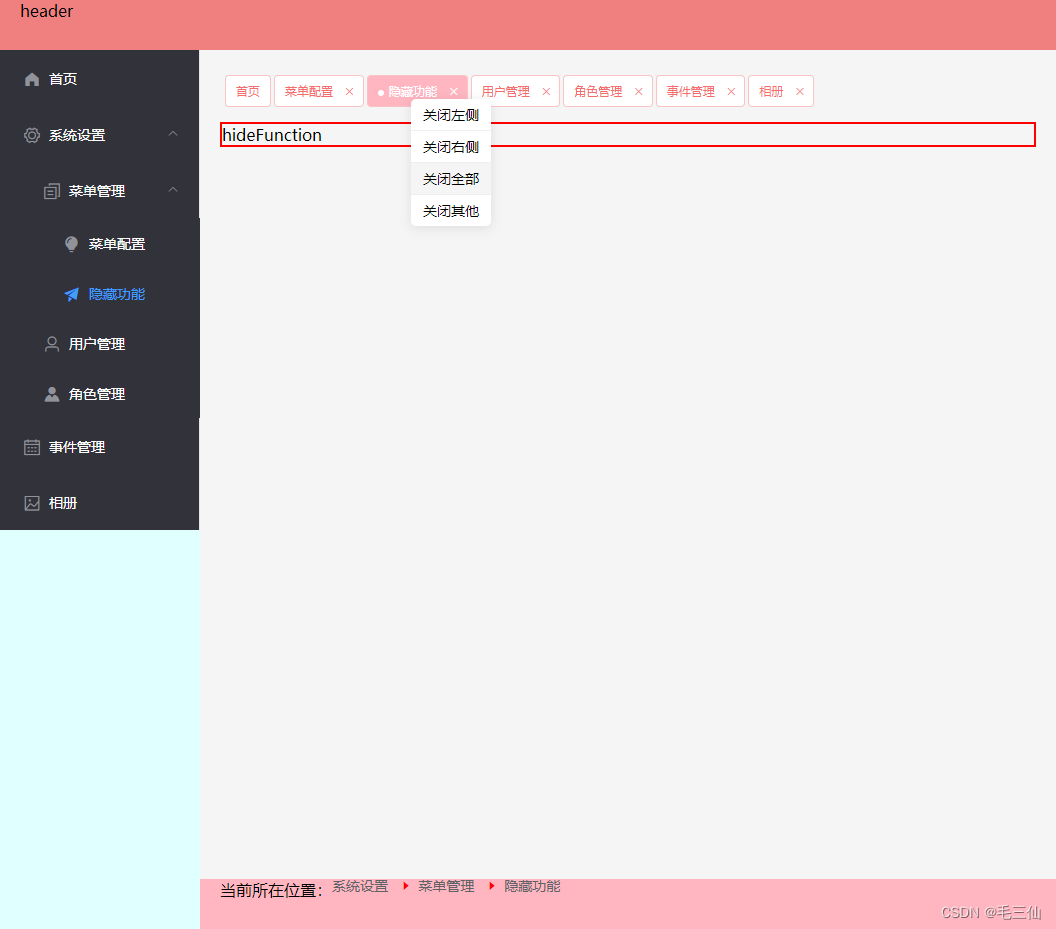The image size is (1056, 929).
Task: Choose 关闭其他 from the context menu
Action: (450, 211)
